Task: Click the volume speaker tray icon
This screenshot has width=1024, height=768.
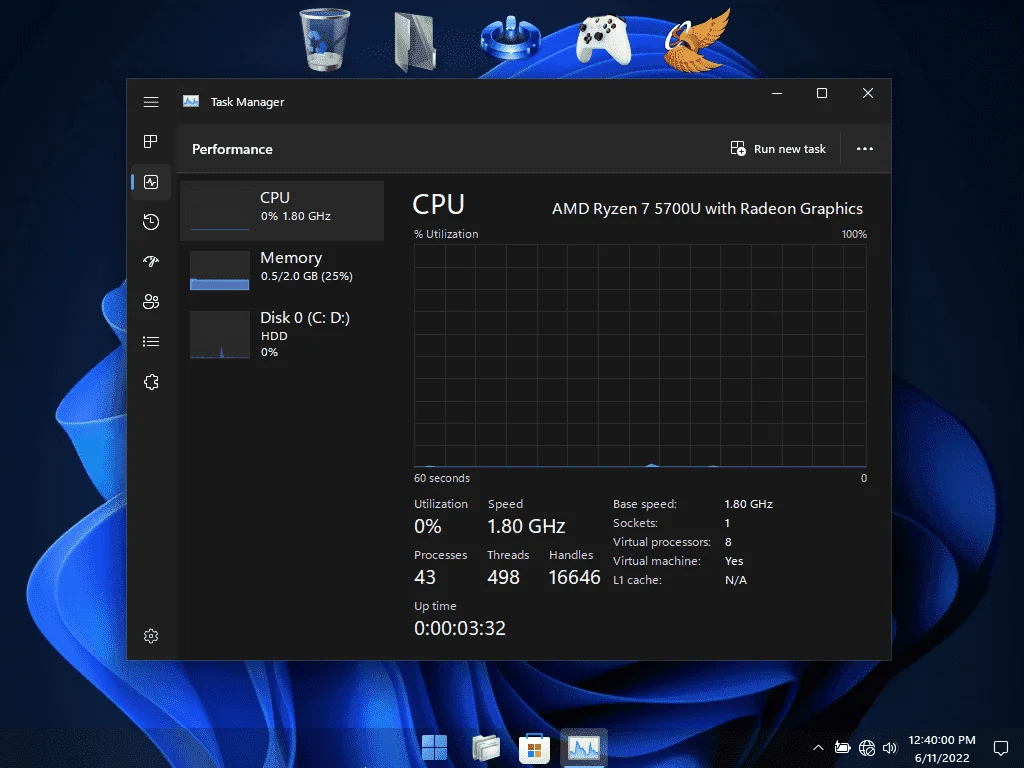Action: [889, 748]
